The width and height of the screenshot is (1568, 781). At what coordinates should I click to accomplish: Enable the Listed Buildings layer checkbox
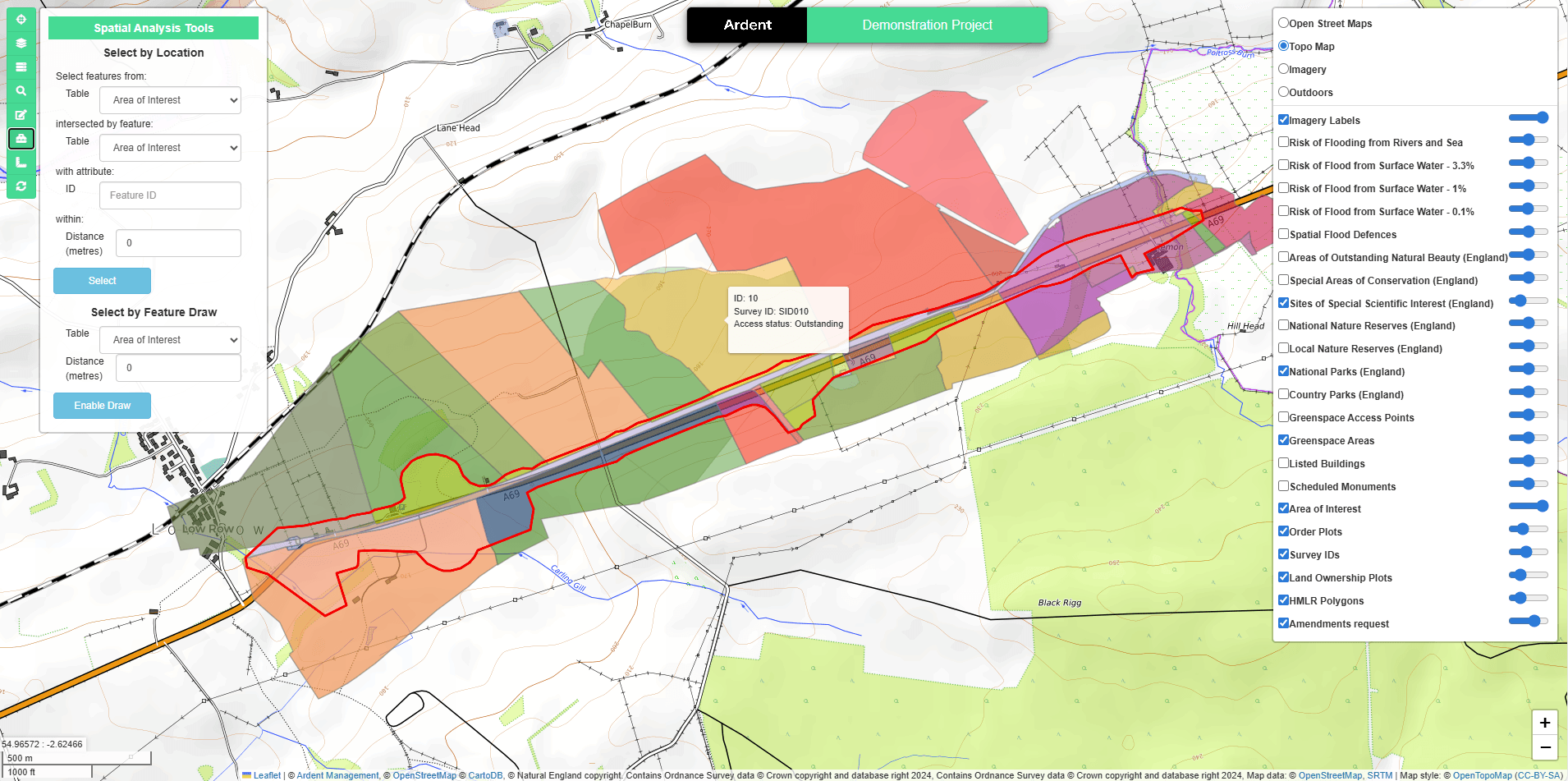(1283, 463)
